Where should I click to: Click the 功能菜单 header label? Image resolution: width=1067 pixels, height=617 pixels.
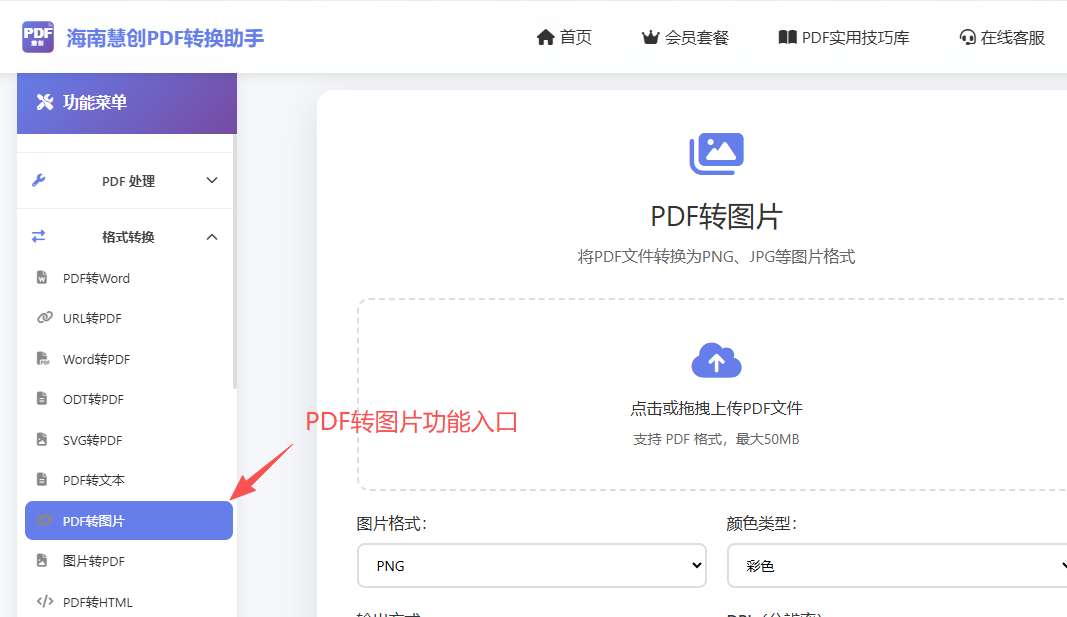[95, 102]
